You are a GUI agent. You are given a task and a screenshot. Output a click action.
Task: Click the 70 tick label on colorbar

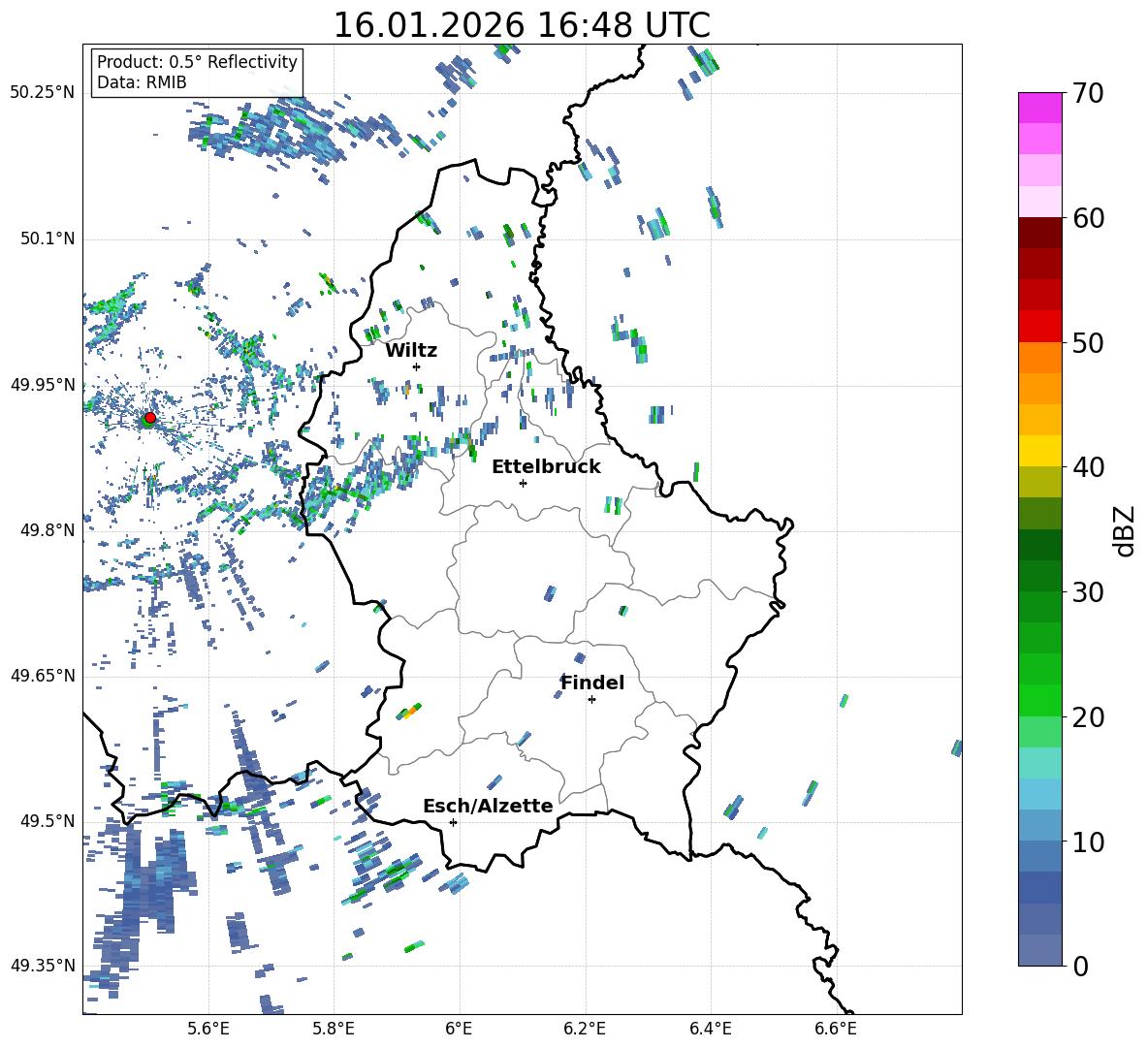1087,94
